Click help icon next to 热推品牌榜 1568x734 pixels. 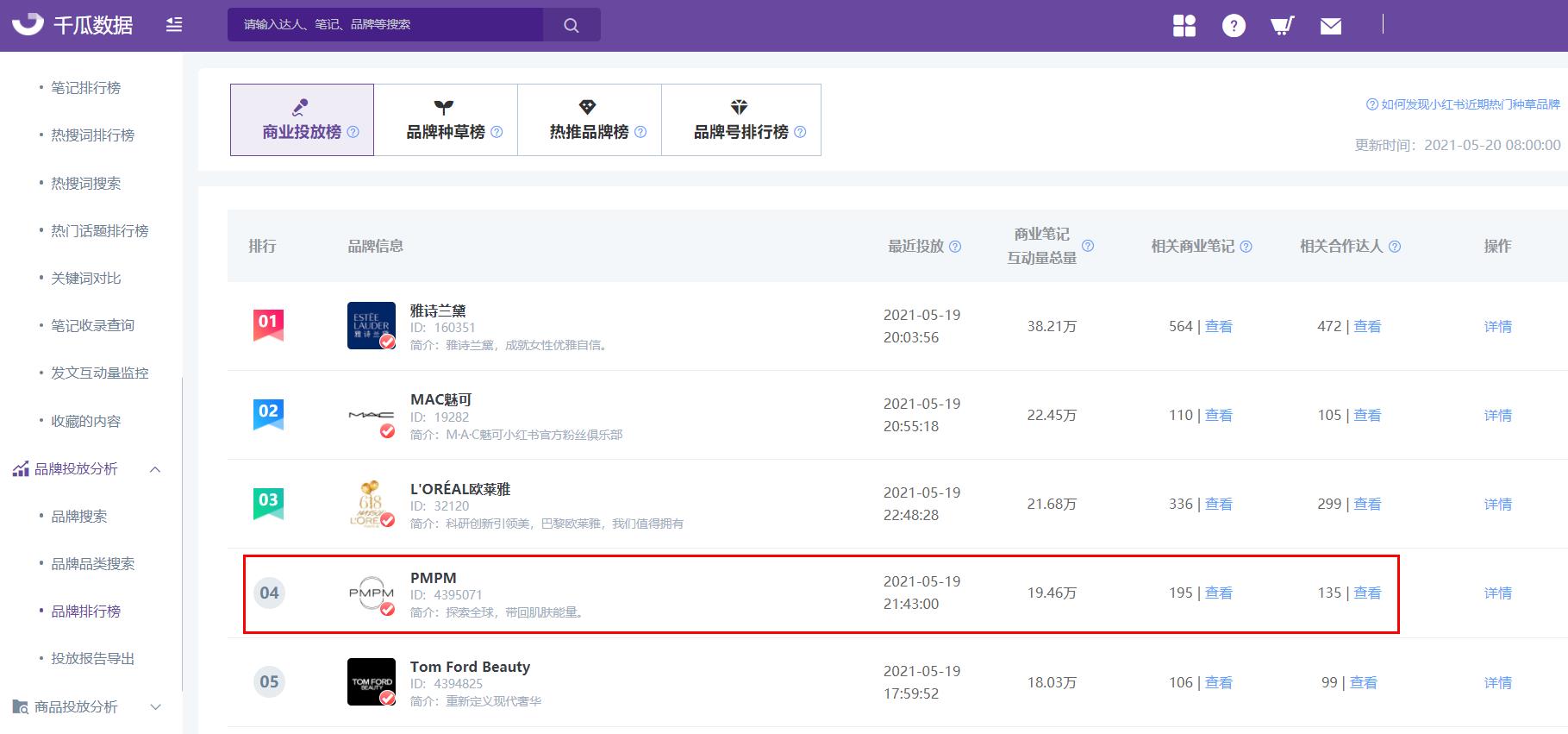640,132
